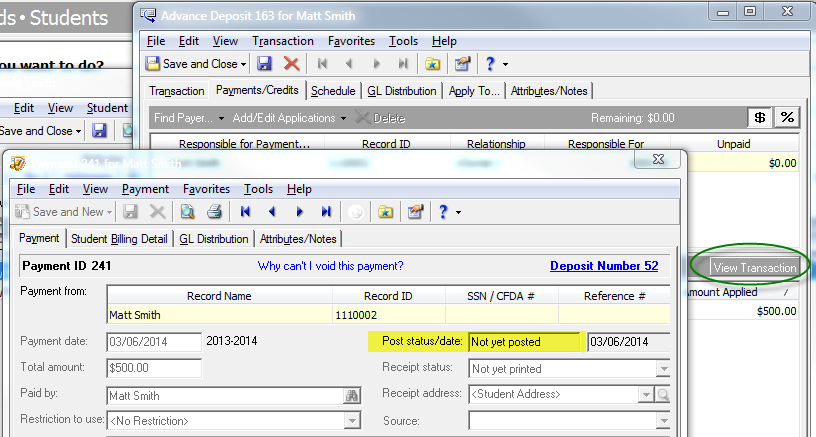
Task: Click the red X delete icon in Advance Deposit toolbar
Action: coord(291,64)
